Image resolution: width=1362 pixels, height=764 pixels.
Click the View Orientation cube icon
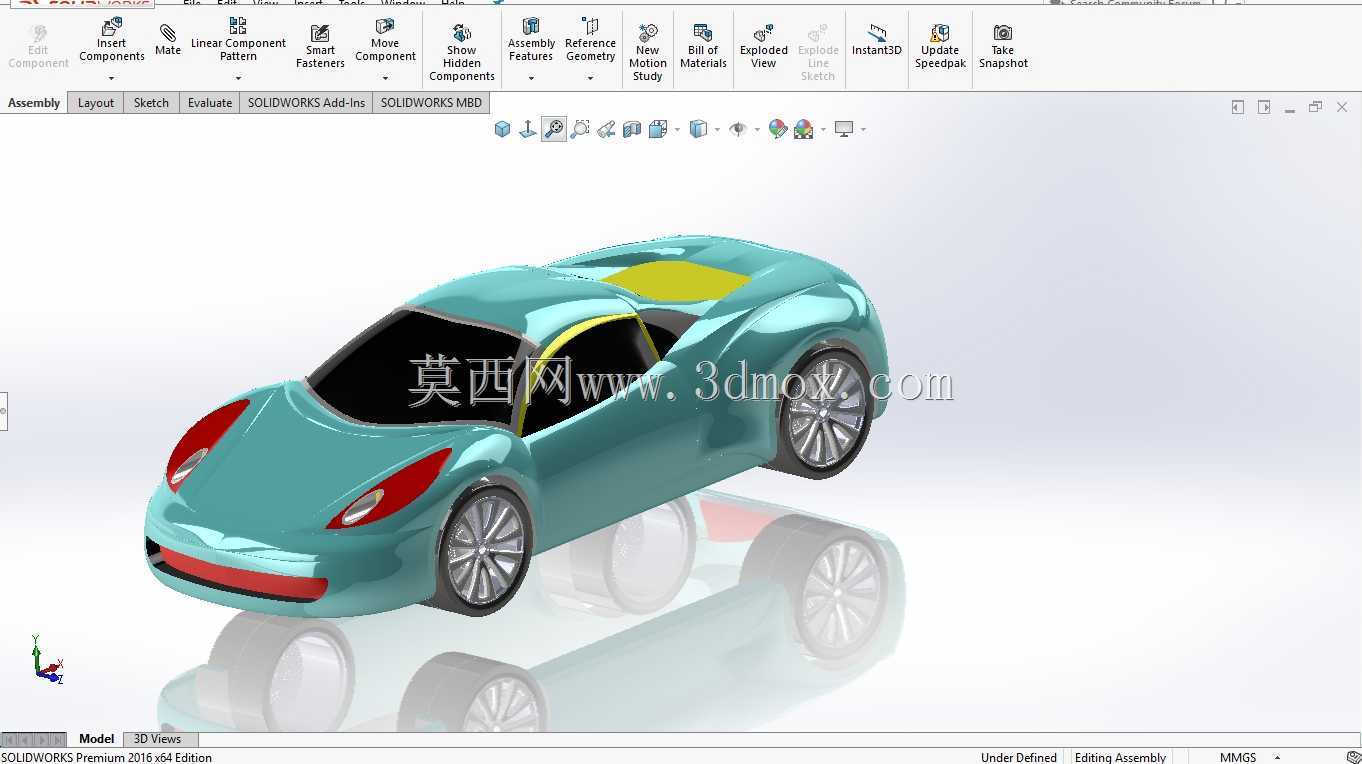503,129
